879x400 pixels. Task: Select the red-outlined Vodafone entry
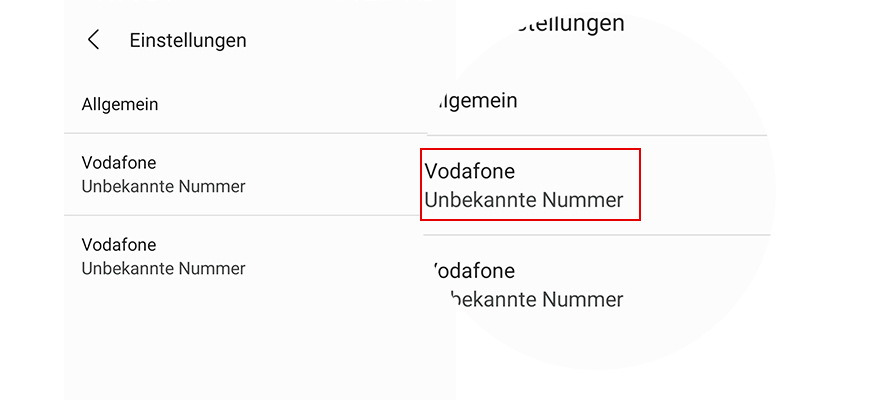(x=529, y=184)
